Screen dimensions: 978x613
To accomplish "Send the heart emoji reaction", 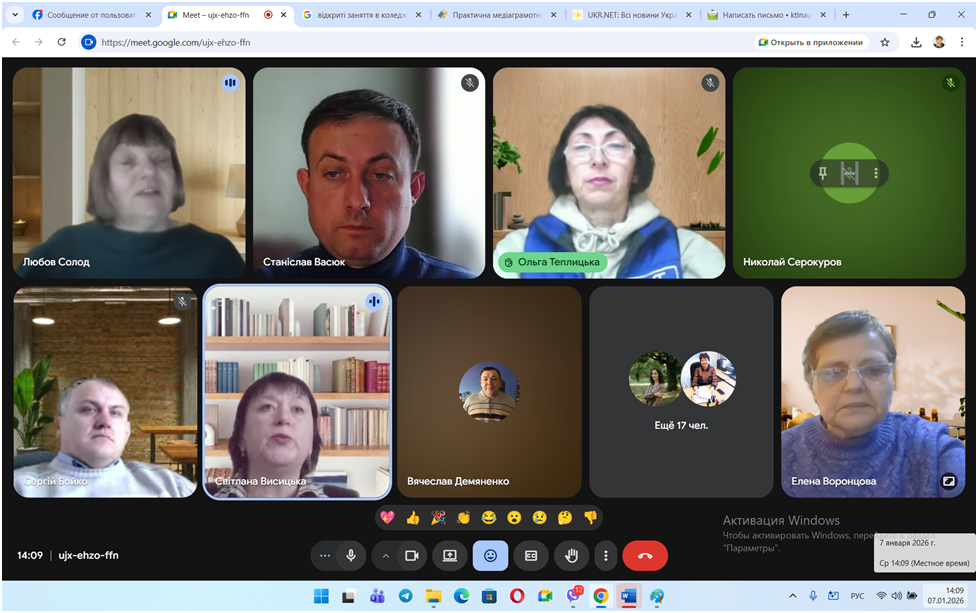I will coord(387,517).
